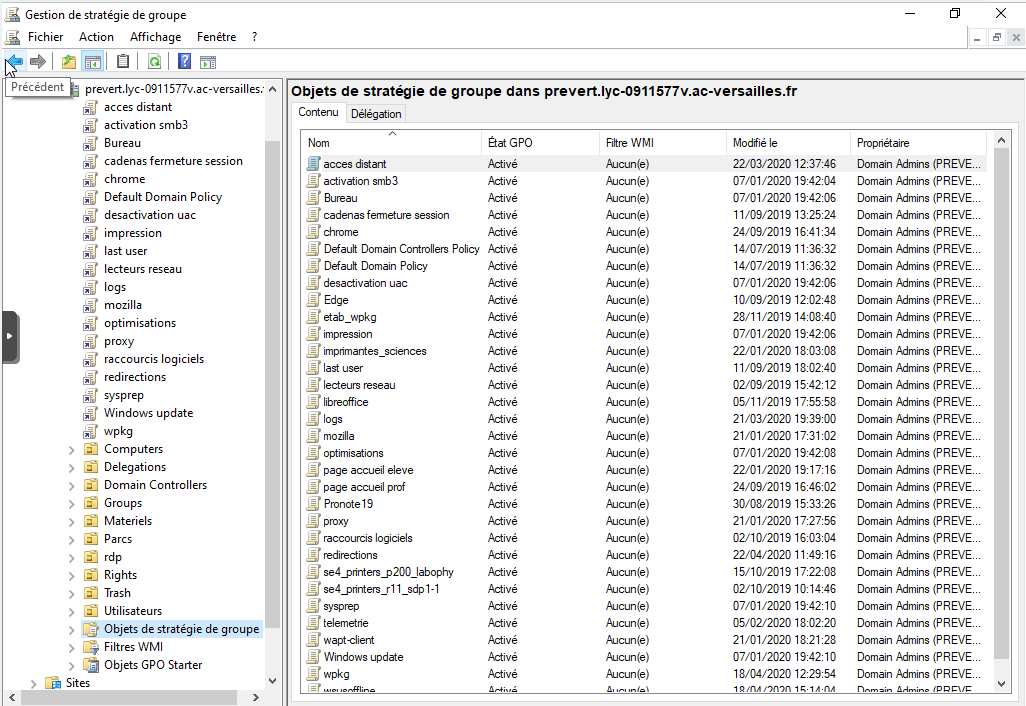This screenshot has height=706, width=1026.
Task: Click the inner window minimize icon
Action: click(977, 38)
